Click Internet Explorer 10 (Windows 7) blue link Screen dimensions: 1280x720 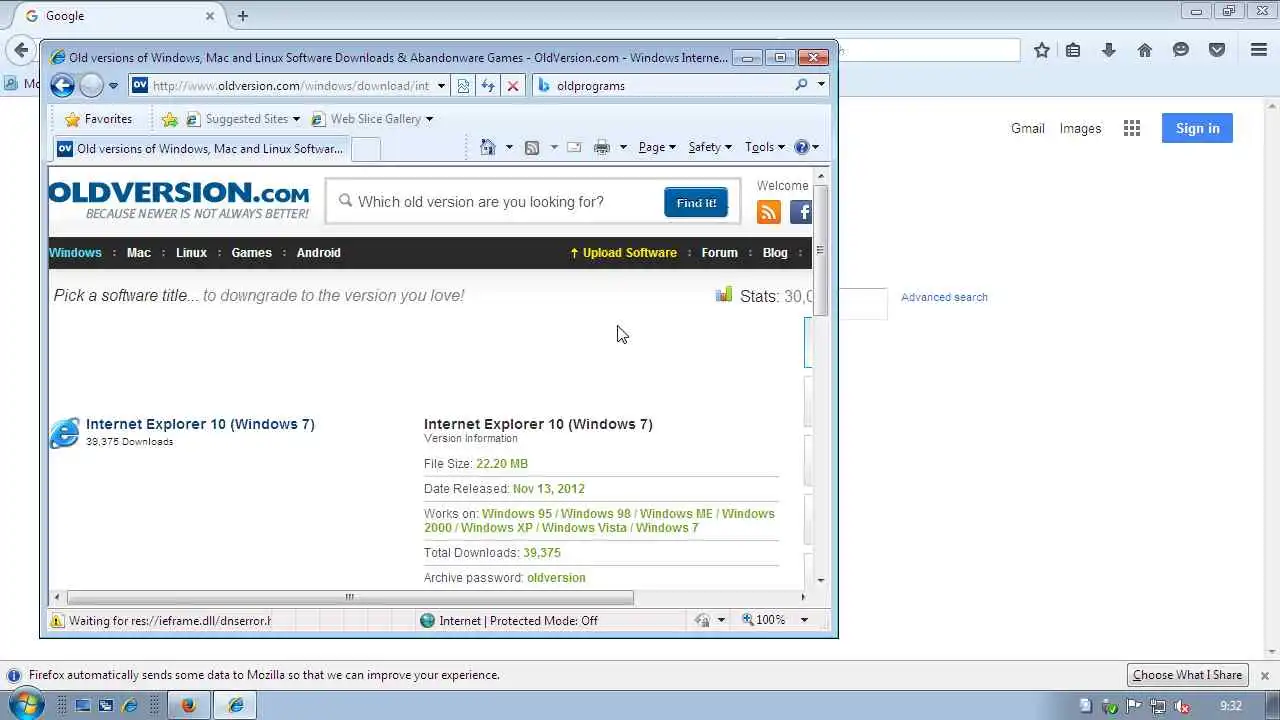point(200,424)
